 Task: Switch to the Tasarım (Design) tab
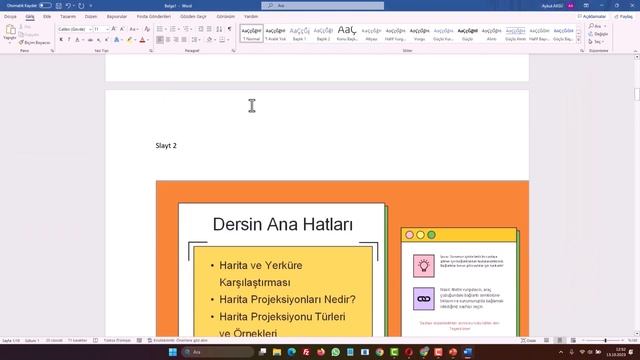pyautogui.click(x=68, y=17)
